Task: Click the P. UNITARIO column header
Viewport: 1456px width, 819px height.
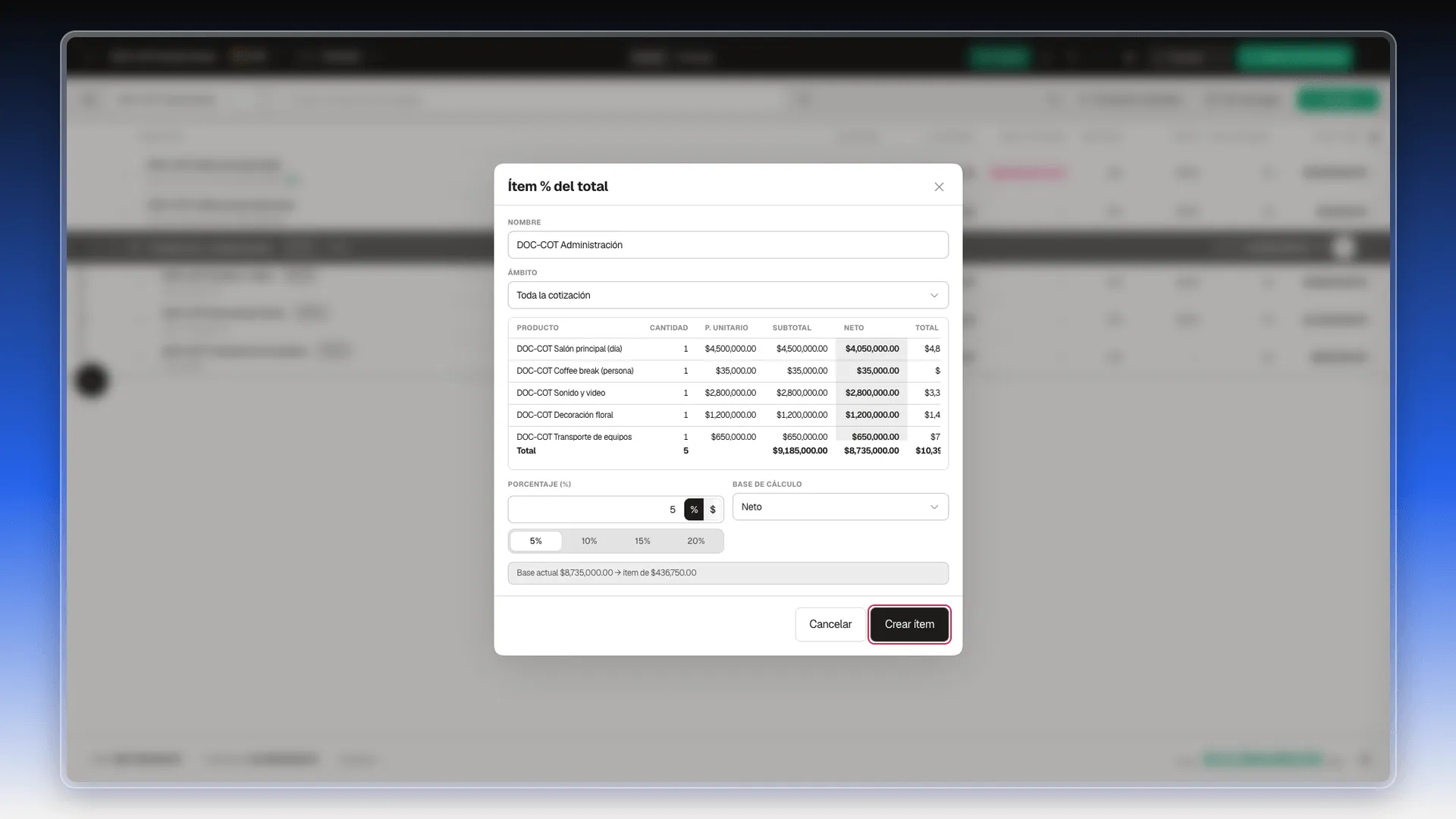Action: pyautogui.click(x=726, y=328)
